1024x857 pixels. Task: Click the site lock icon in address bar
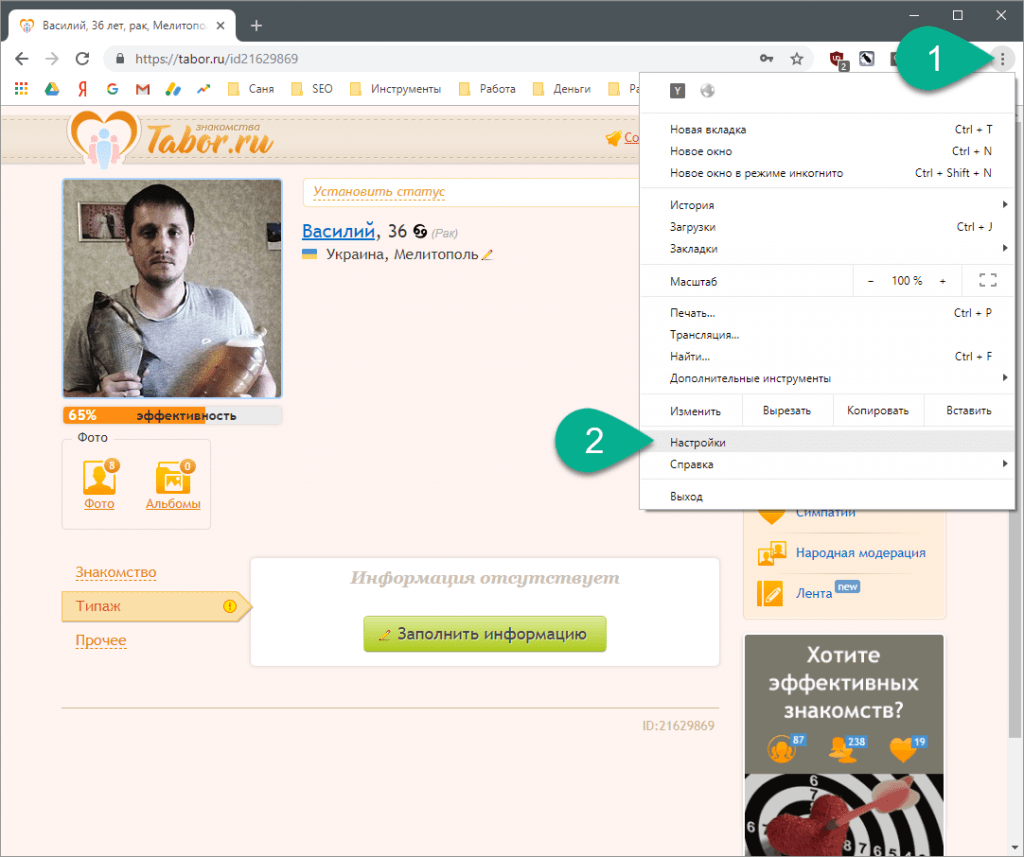coord(120,59)
